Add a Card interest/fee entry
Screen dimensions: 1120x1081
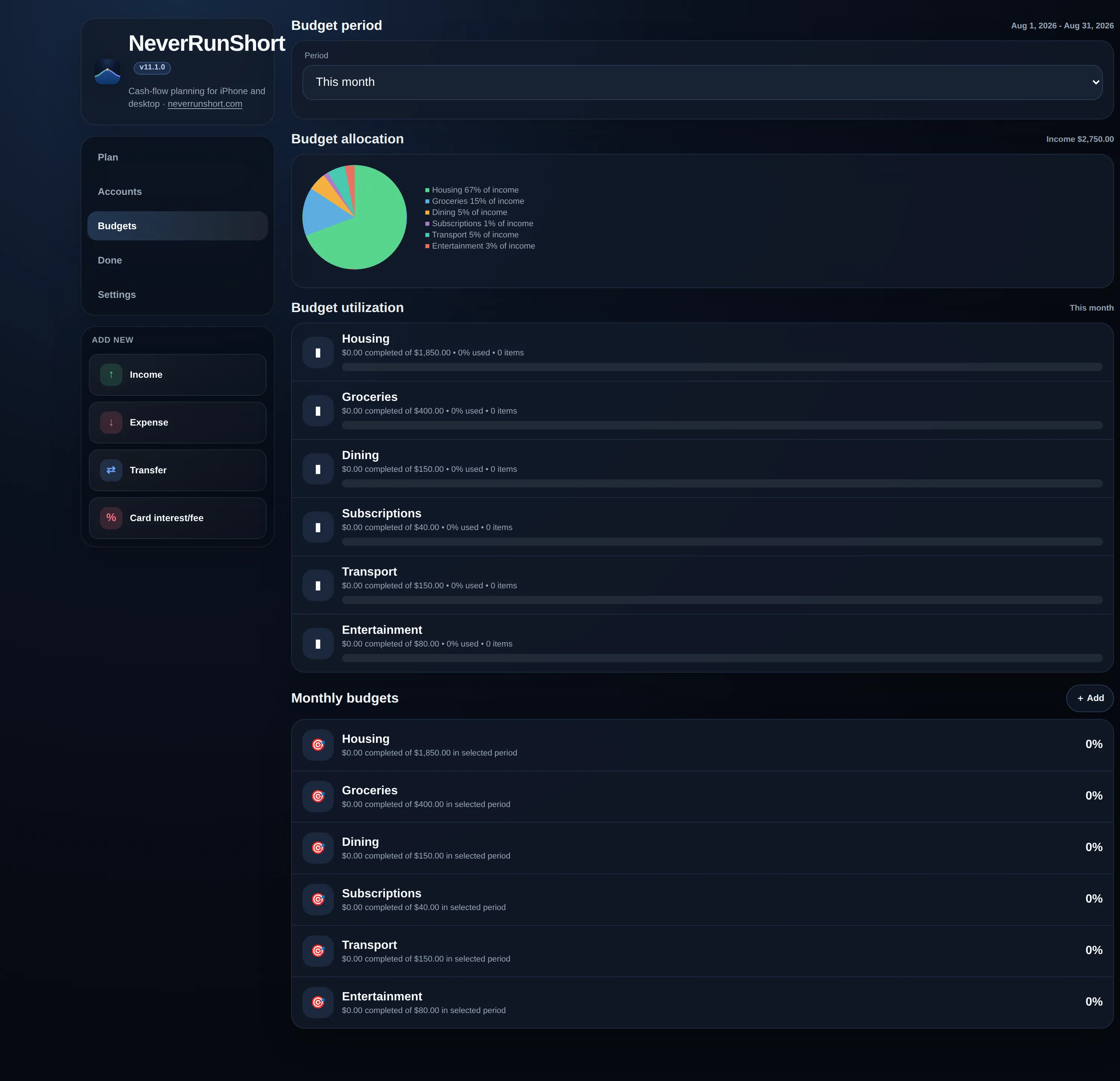(x=178, y=518)
